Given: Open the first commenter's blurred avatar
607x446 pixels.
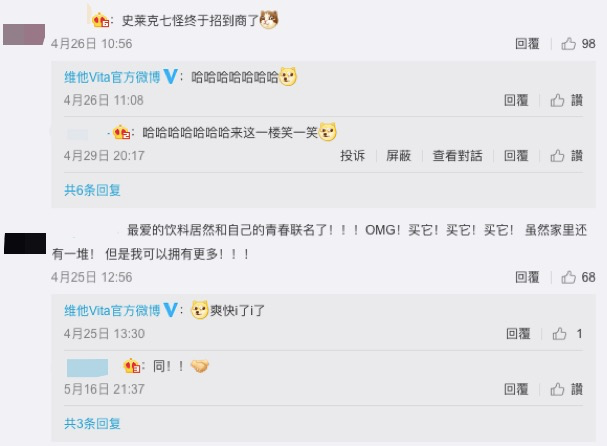Looking at the screenshot, I should (x=24, y=34).
